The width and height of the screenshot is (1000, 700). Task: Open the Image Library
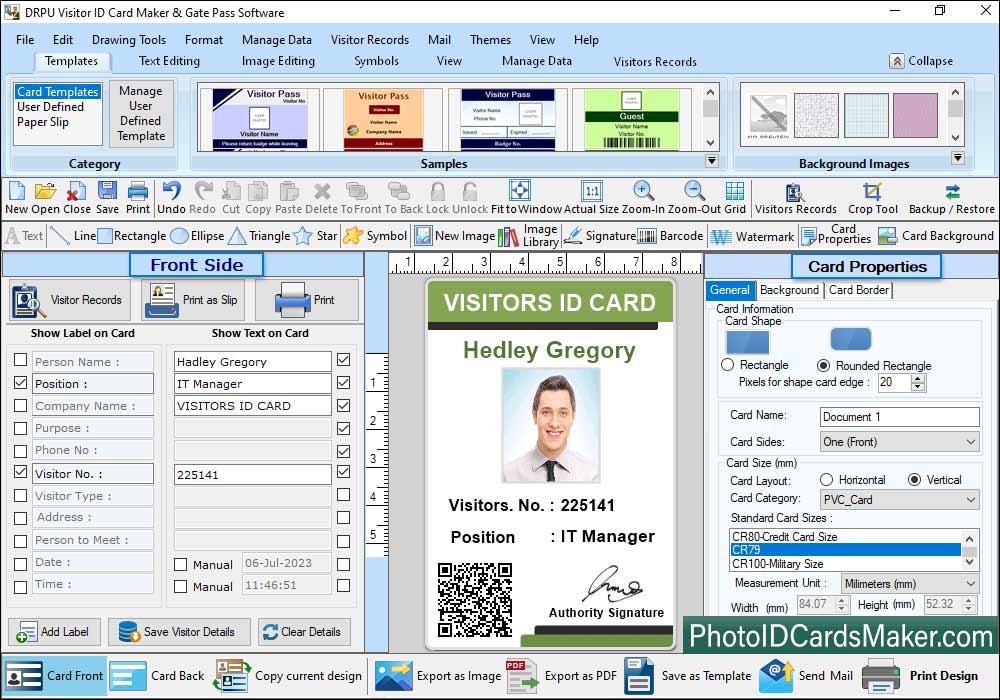[x=528, y=236]
